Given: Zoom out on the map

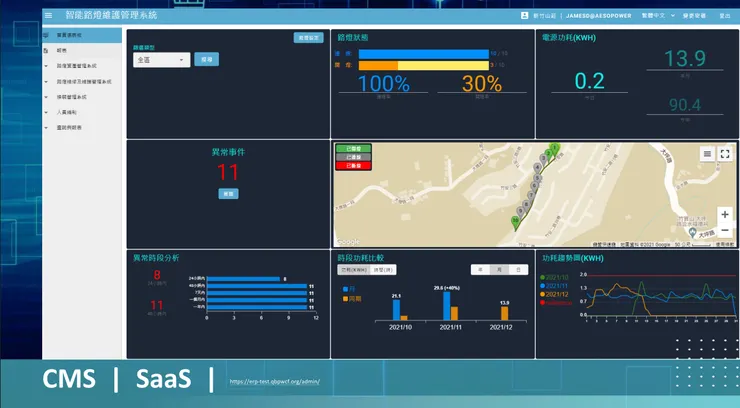Looking at the screenshot, I should point(725,230).
